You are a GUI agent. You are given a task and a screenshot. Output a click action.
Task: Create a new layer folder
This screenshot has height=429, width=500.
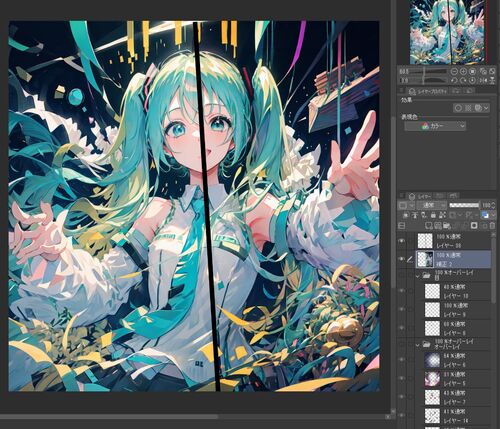click(x=447, y=226)
